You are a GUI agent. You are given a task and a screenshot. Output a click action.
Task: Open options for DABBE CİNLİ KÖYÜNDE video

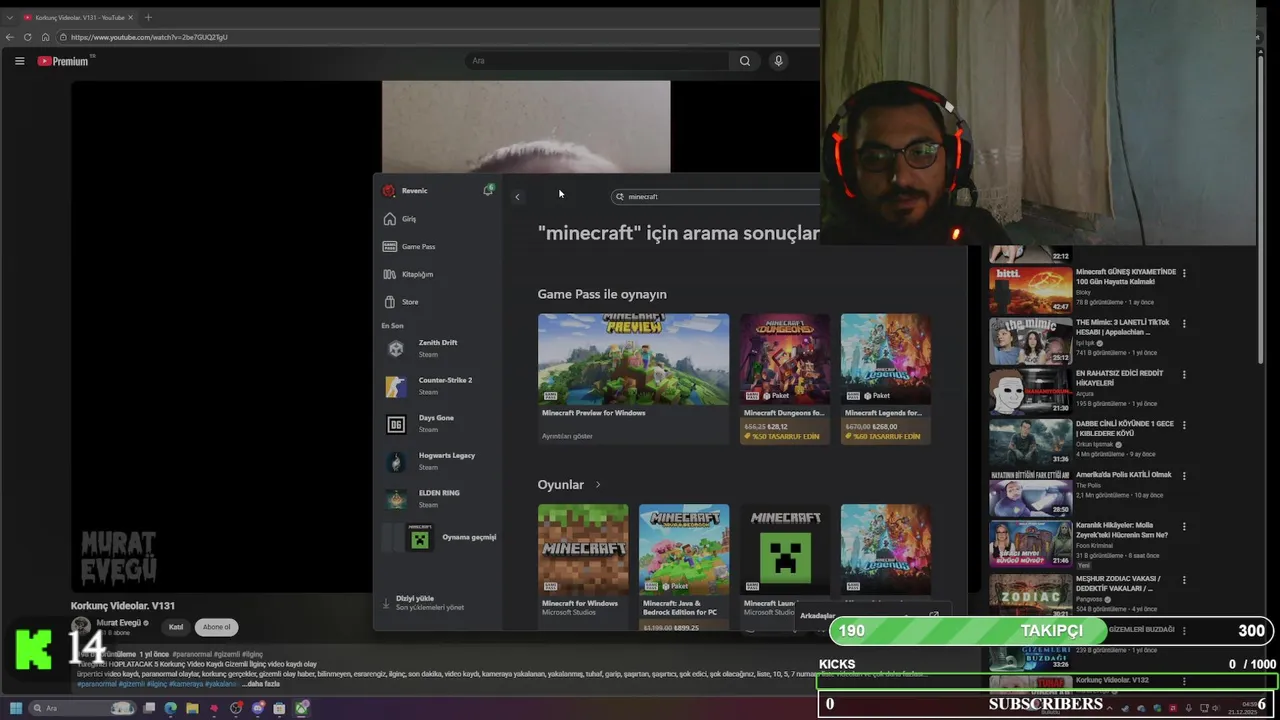tap(1184, 425)
